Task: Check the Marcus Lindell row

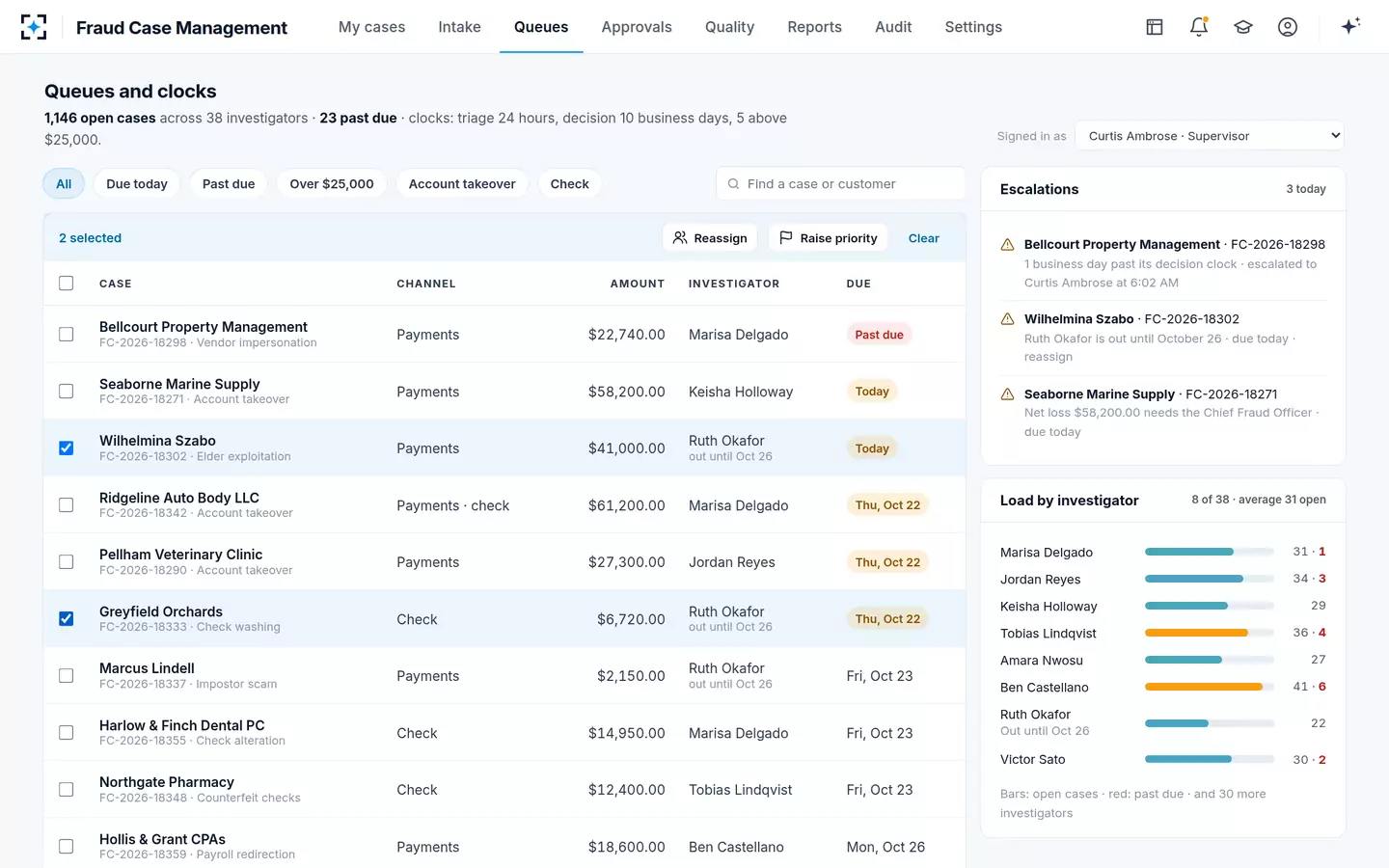Action: tap(66, 675)
